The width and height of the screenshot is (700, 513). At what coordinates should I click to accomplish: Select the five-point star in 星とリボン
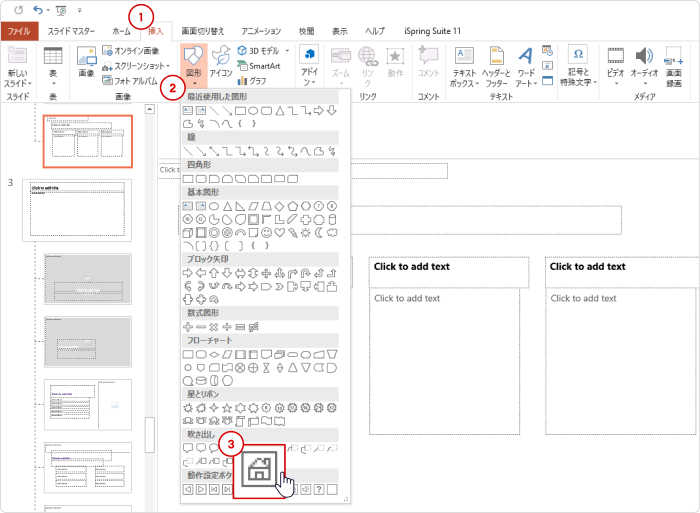227,408
